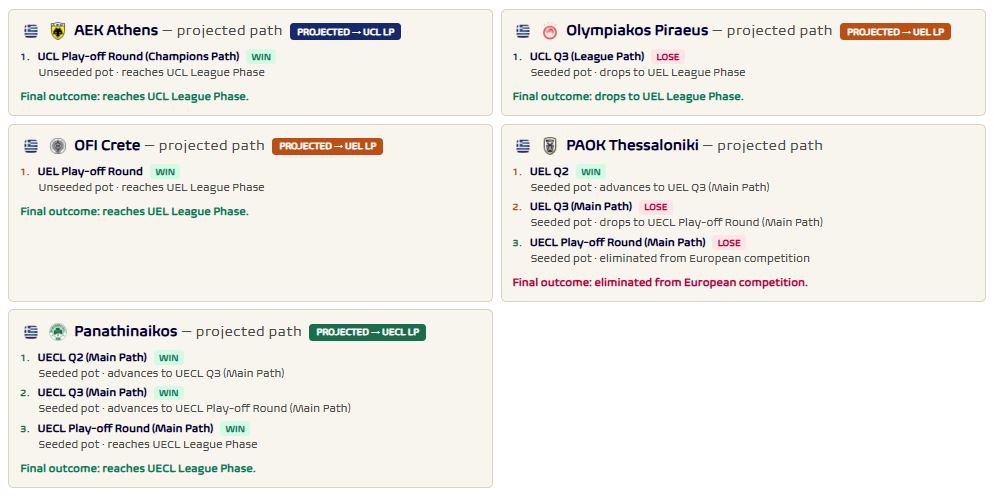Click the AEK Athens club crest
Screen dimensions: 994x499
[58, 31]
